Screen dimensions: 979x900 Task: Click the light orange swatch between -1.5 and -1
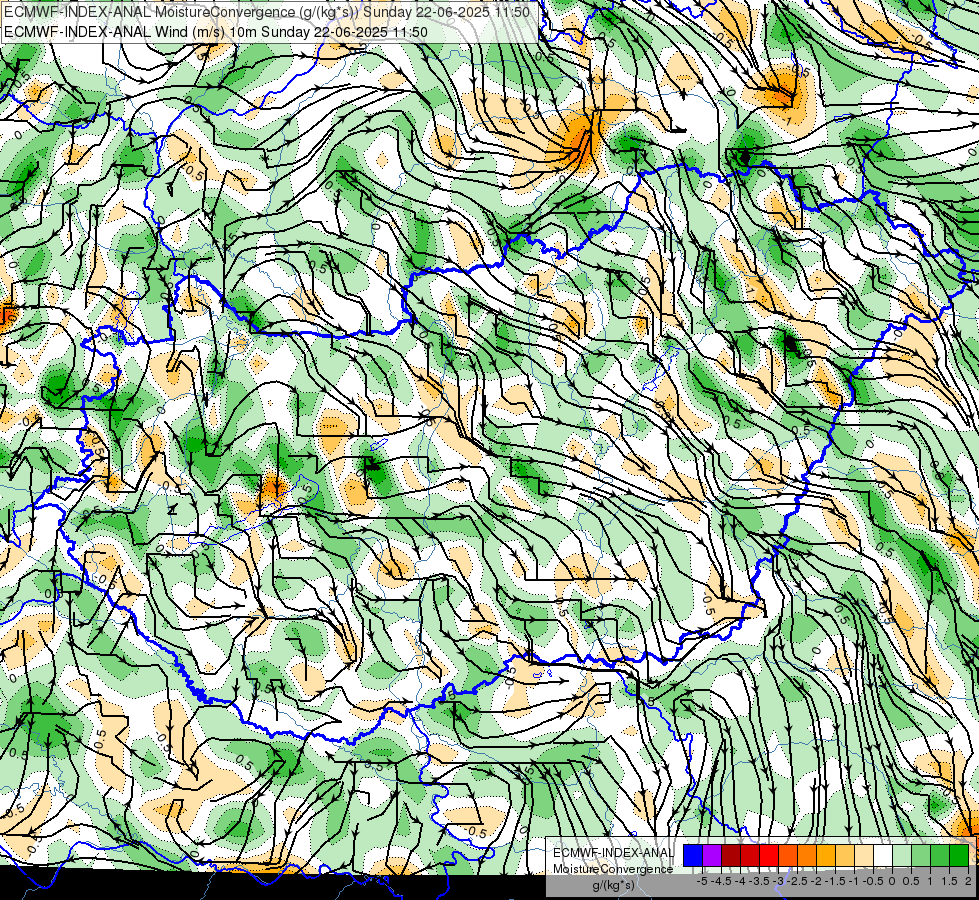click(x=845, y=856)
